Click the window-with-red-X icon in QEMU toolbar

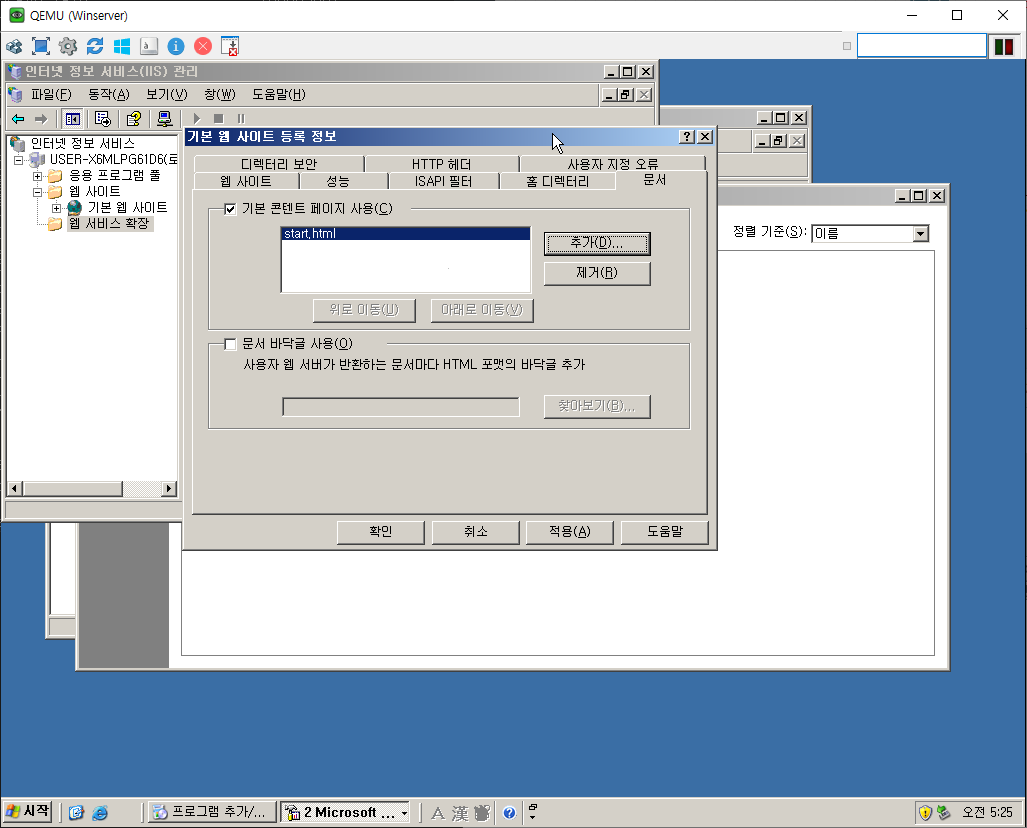[x=230, y=47]
